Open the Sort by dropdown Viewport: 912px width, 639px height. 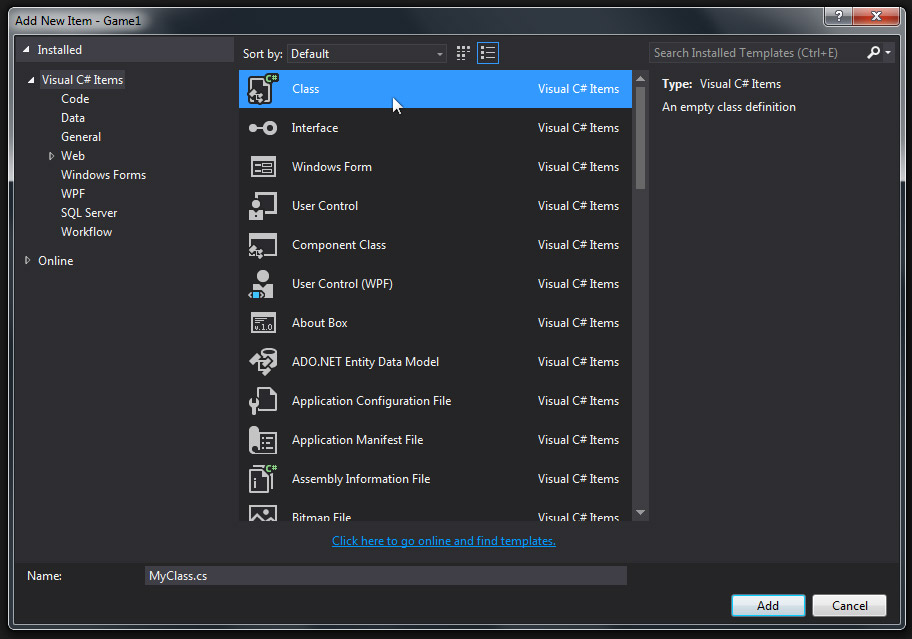coord(366,54)
